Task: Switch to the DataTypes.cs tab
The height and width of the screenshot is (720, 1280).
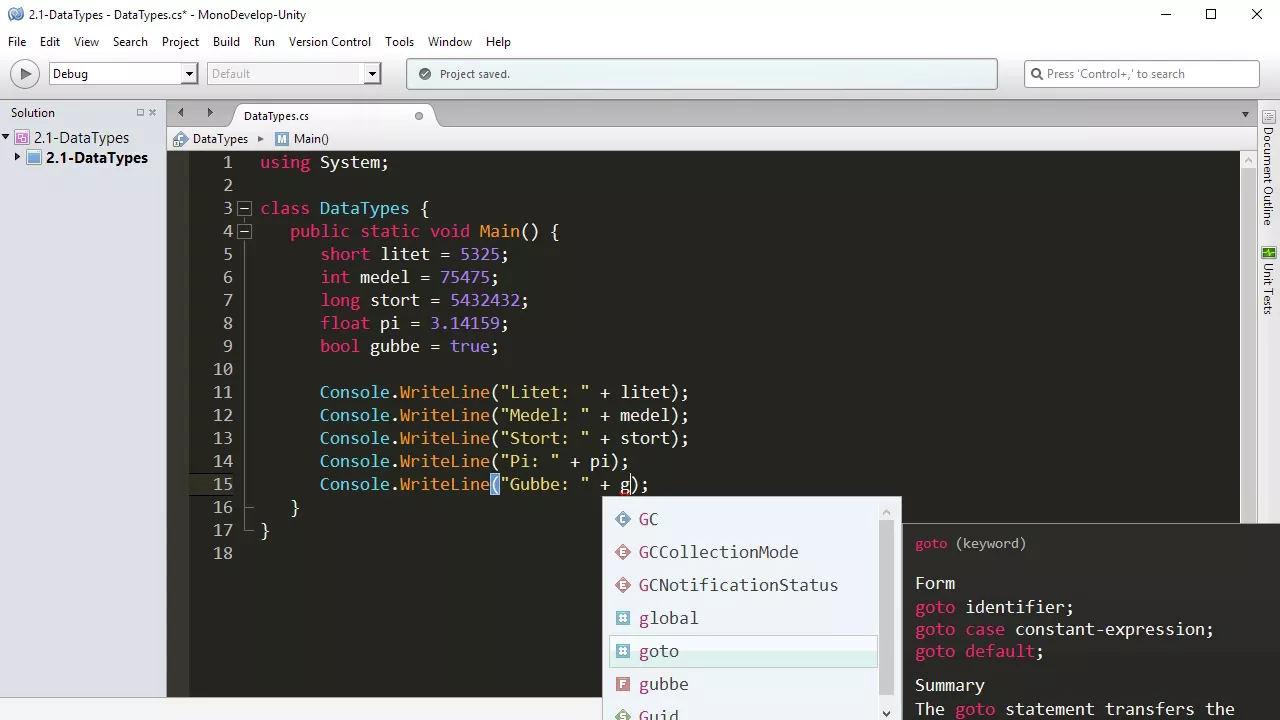Action: [276, 116]
